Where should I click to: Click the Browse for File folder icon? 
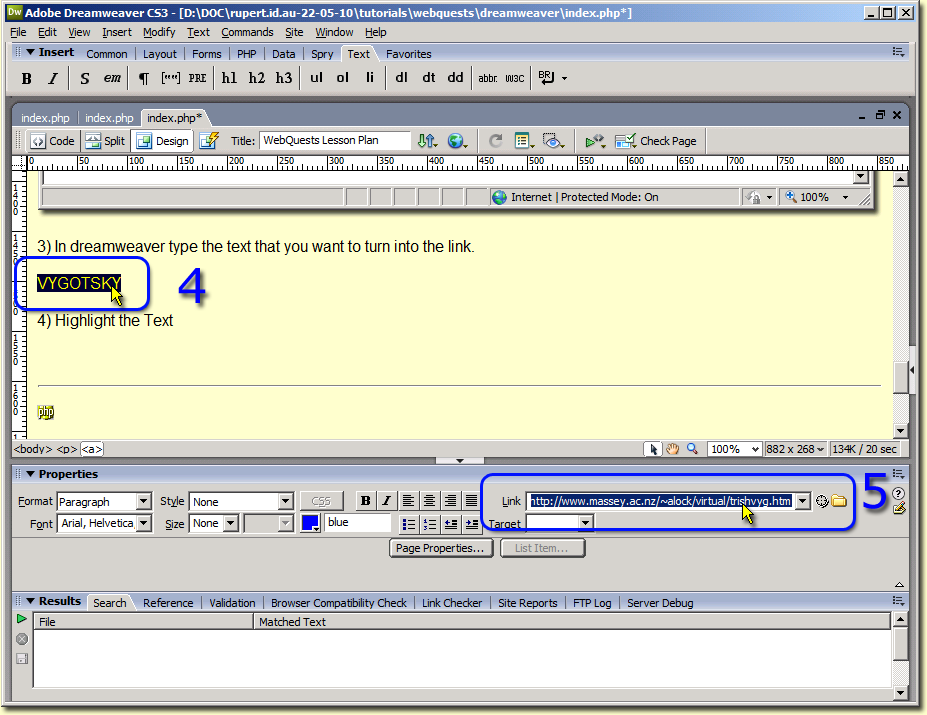point(839,501)
